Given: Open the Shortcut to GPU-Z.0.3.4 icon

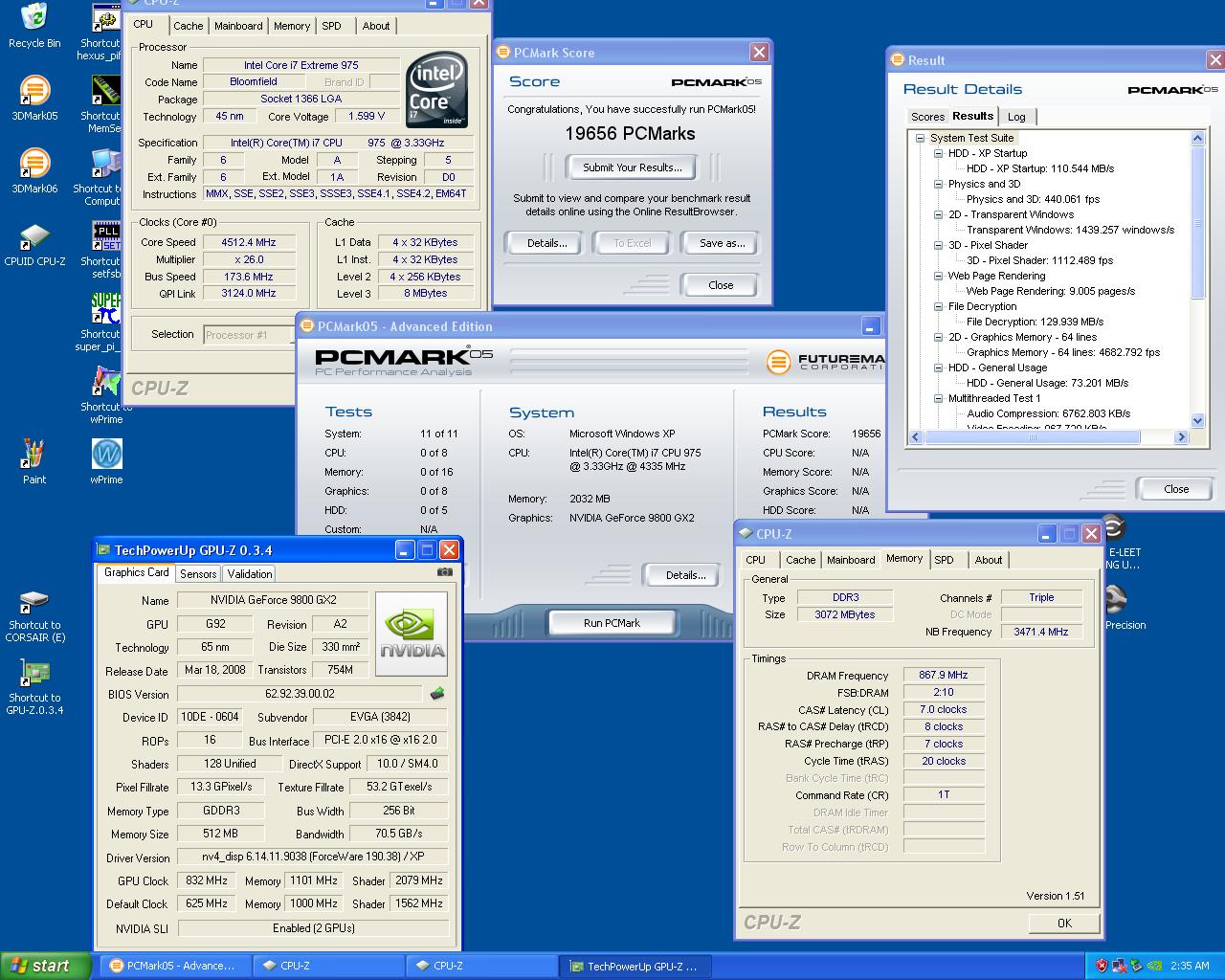Looking at the screenshot, I should [x=34, y=687].
